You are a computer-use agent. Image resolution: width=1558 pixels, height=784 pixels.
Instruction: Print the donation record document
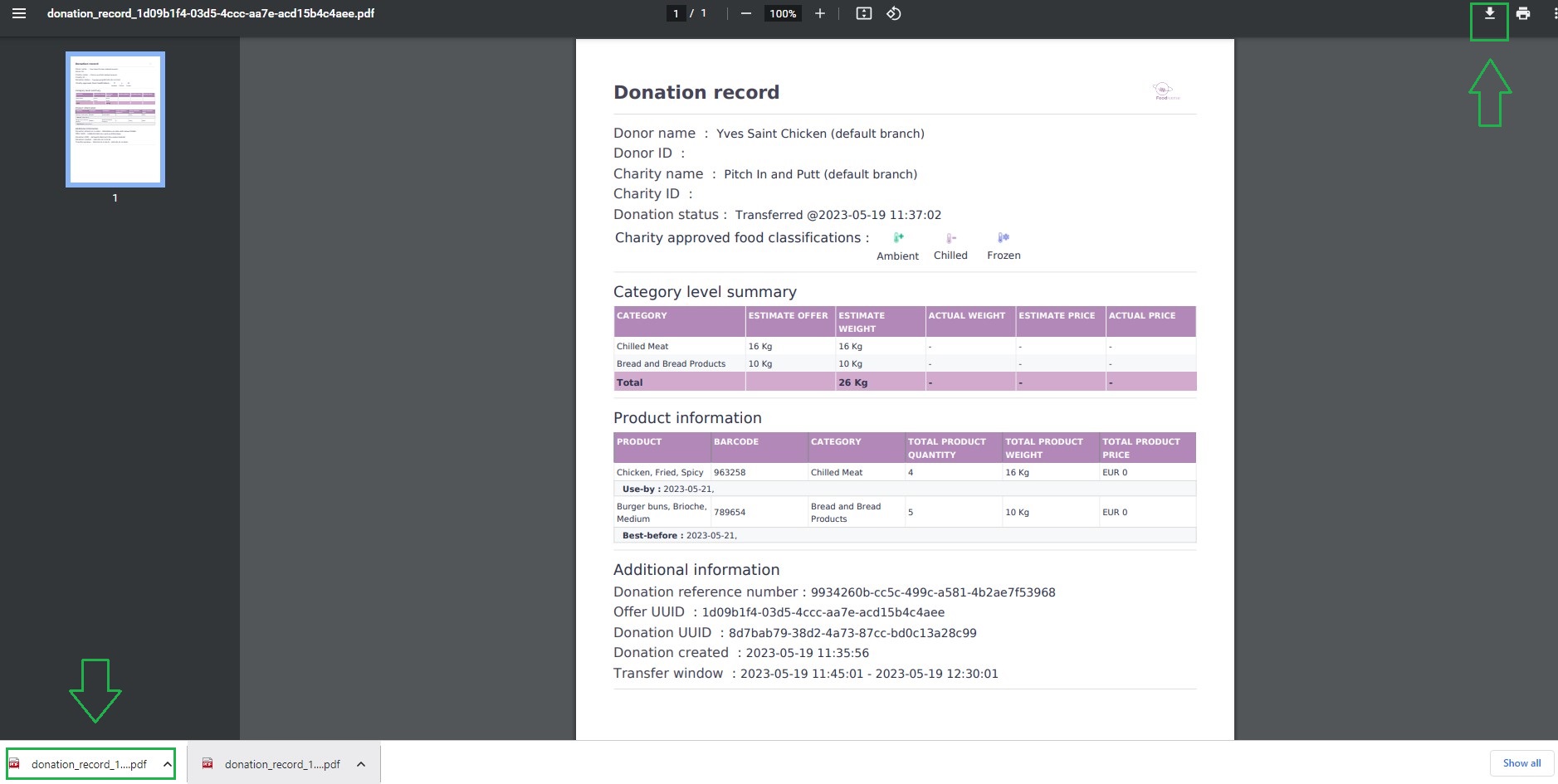[x=1522, y=13]
